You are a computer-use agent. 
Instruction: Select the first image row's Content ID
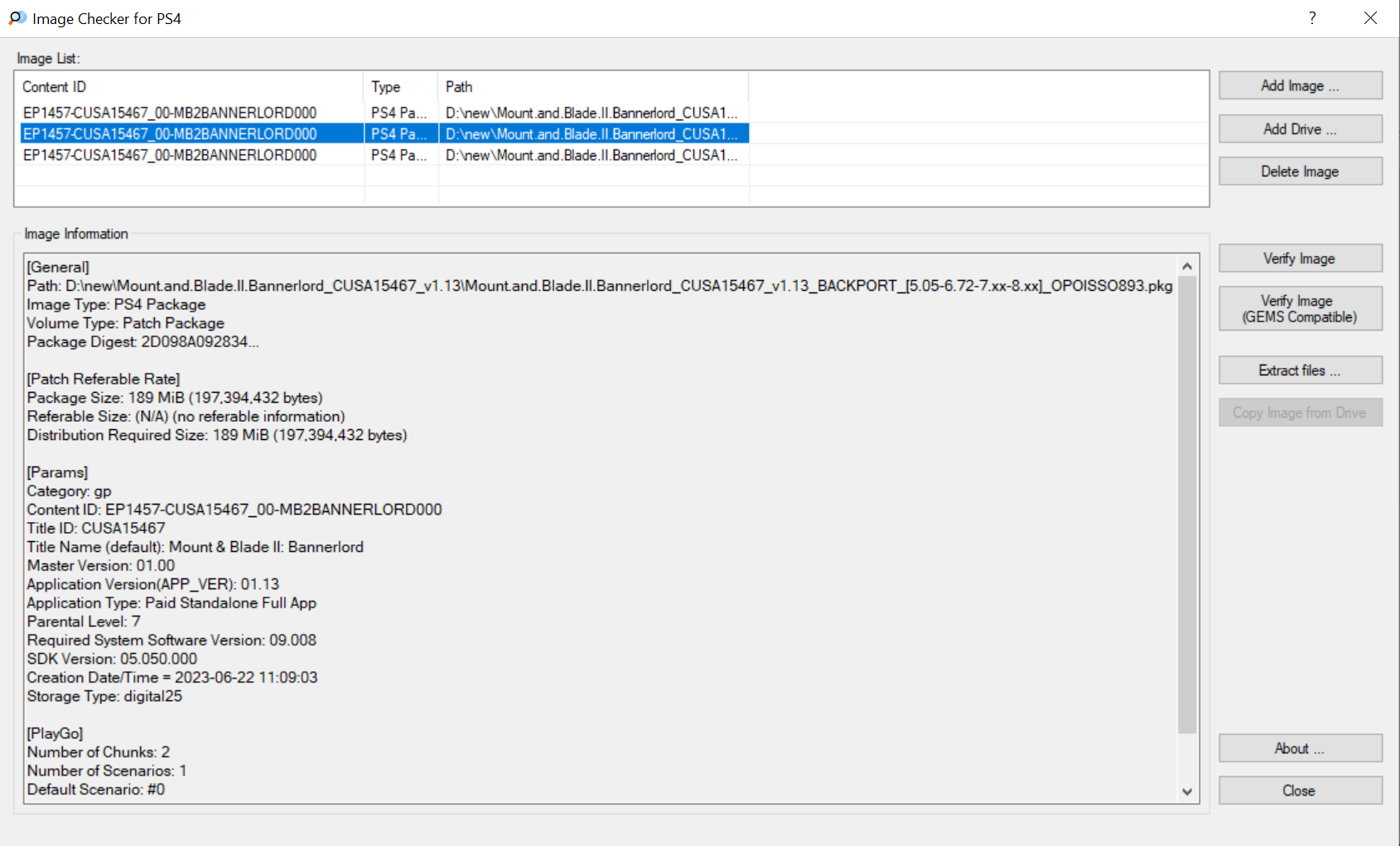[x=170, y=113]
